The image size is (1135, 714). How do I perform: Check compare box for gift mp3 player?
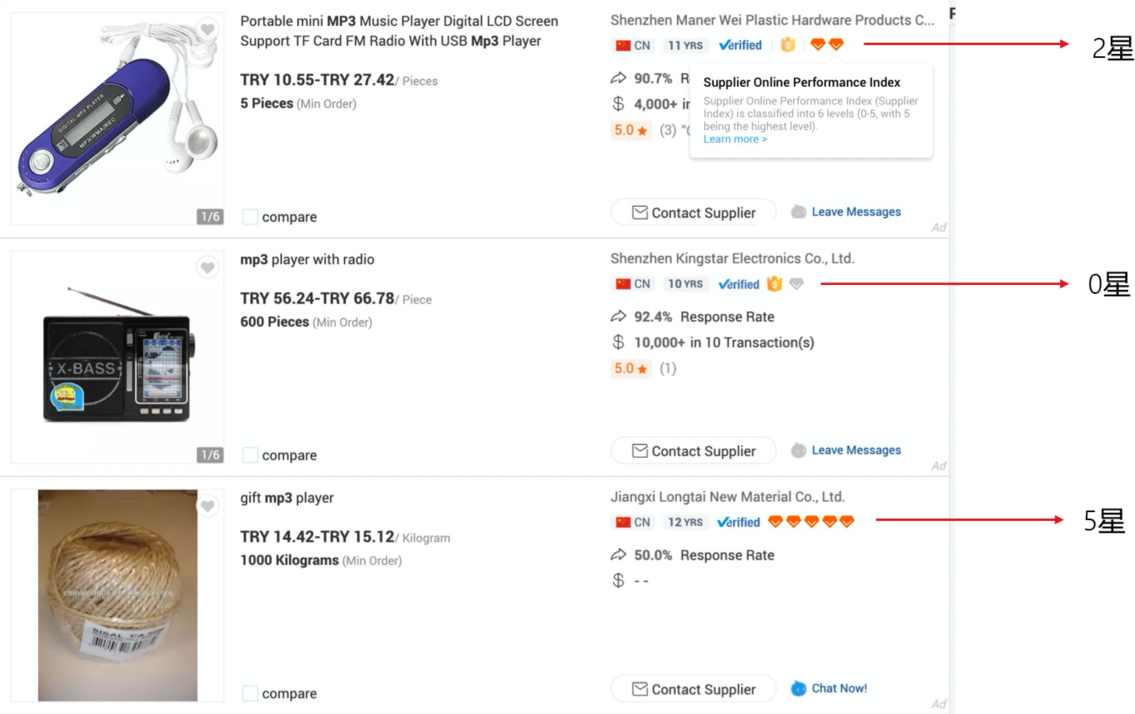pyautogui.click(x=250, y=693)
